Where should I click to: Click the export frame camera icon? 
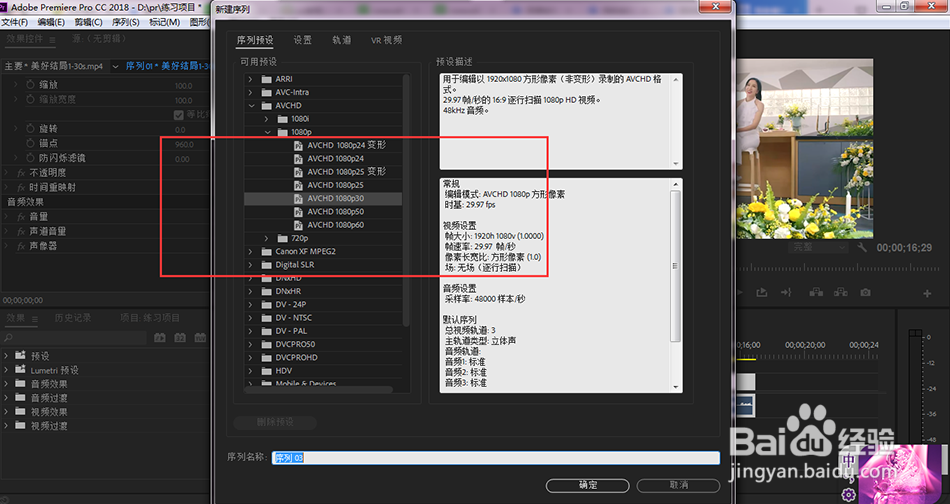[x=865, y=293]
